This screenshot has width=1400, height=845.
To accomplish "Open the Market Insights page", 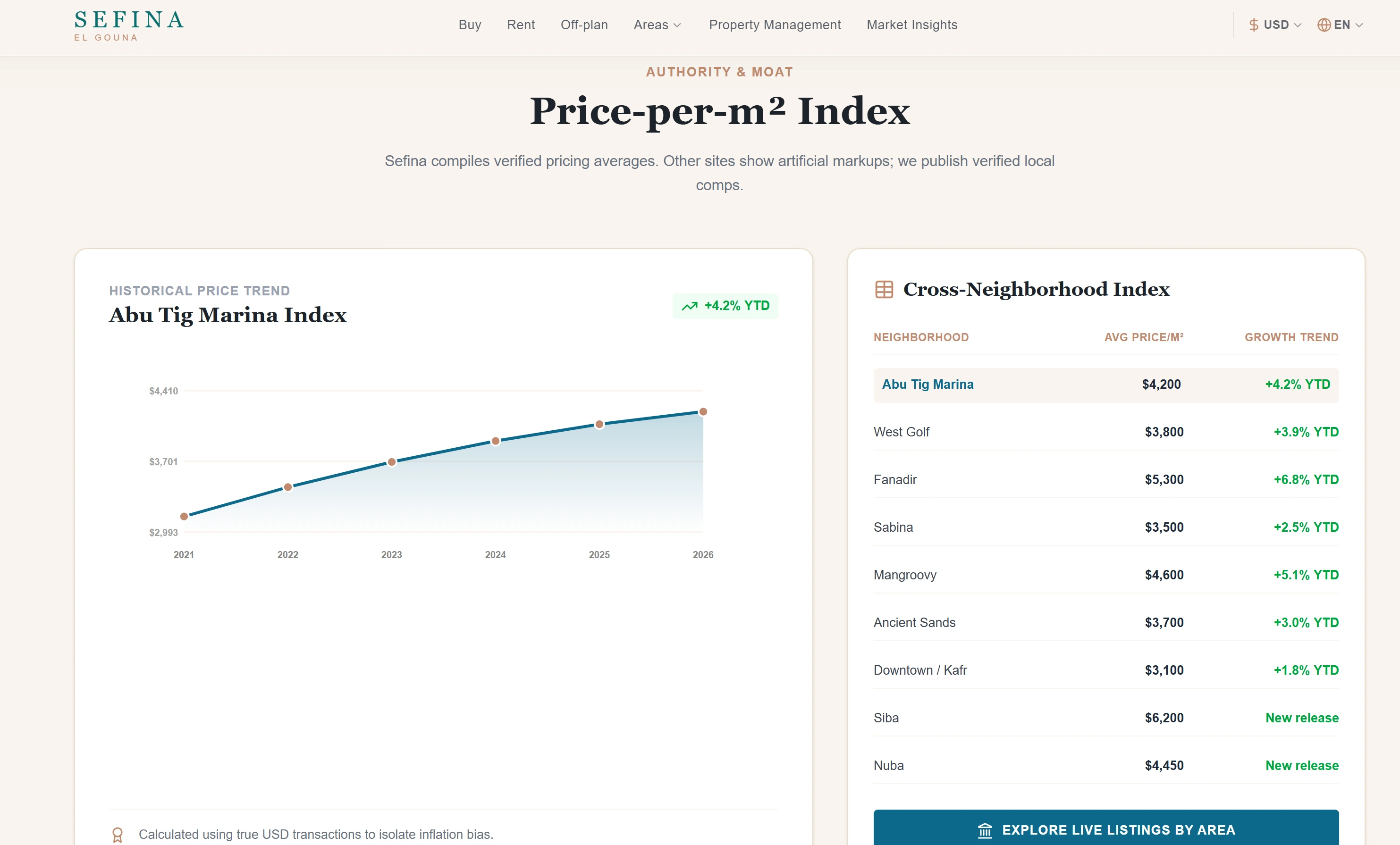I will point(911,25).
